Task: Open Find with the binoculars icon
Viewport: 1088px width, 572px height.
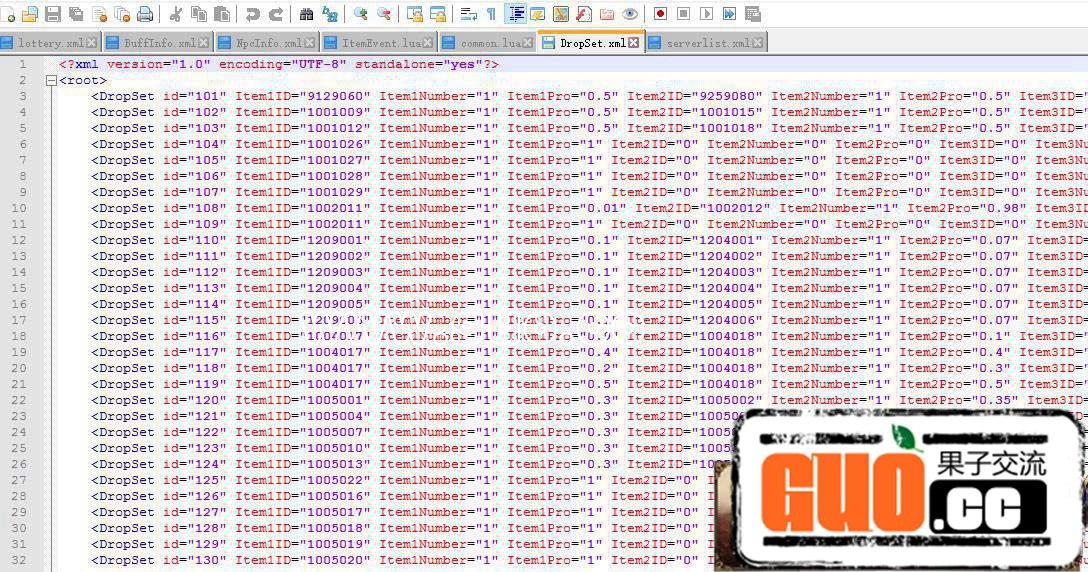Action: (x=306, y=14)
